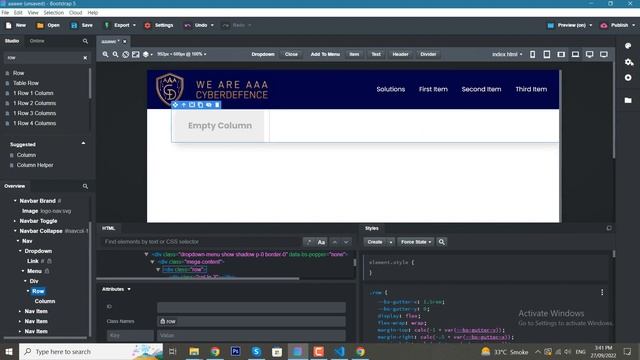Open Settings from the toolbar
The width and height of the screenshot is (640, 360).
coord(159,25)
